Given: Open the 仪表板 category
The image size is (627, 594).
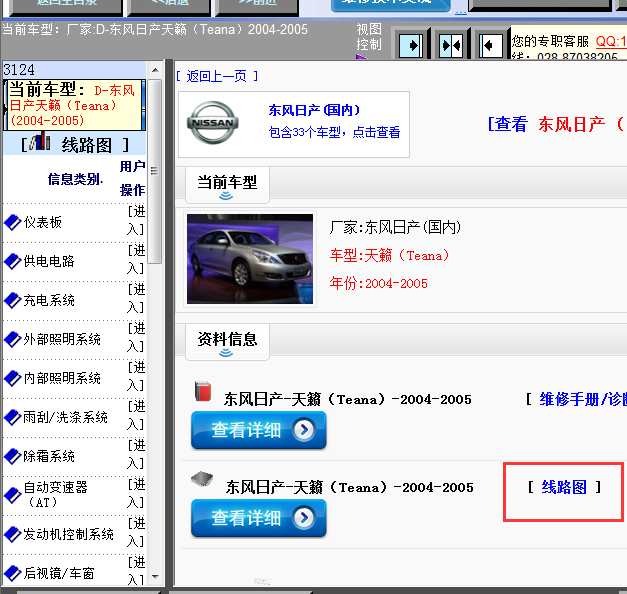Looking at the screenshot, I should tap(42, 222).
